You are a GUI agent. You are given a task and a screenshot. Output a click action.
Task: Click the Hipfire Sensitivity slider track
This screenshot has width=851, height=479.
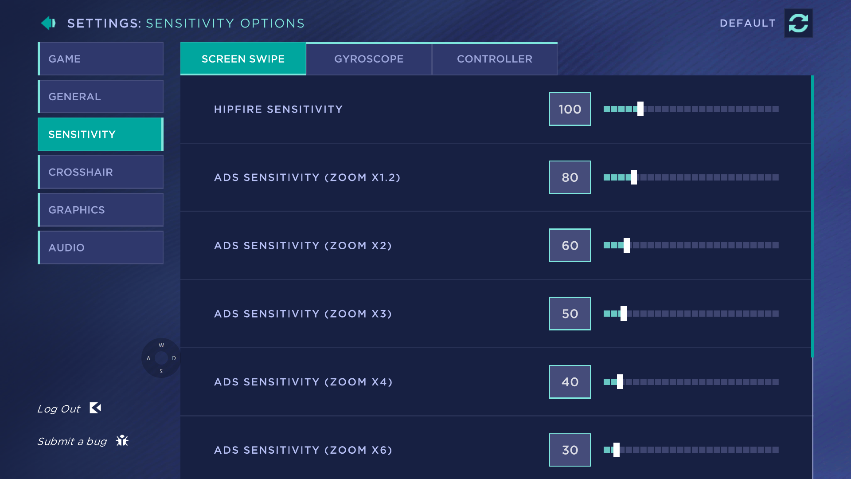point(691,109)
